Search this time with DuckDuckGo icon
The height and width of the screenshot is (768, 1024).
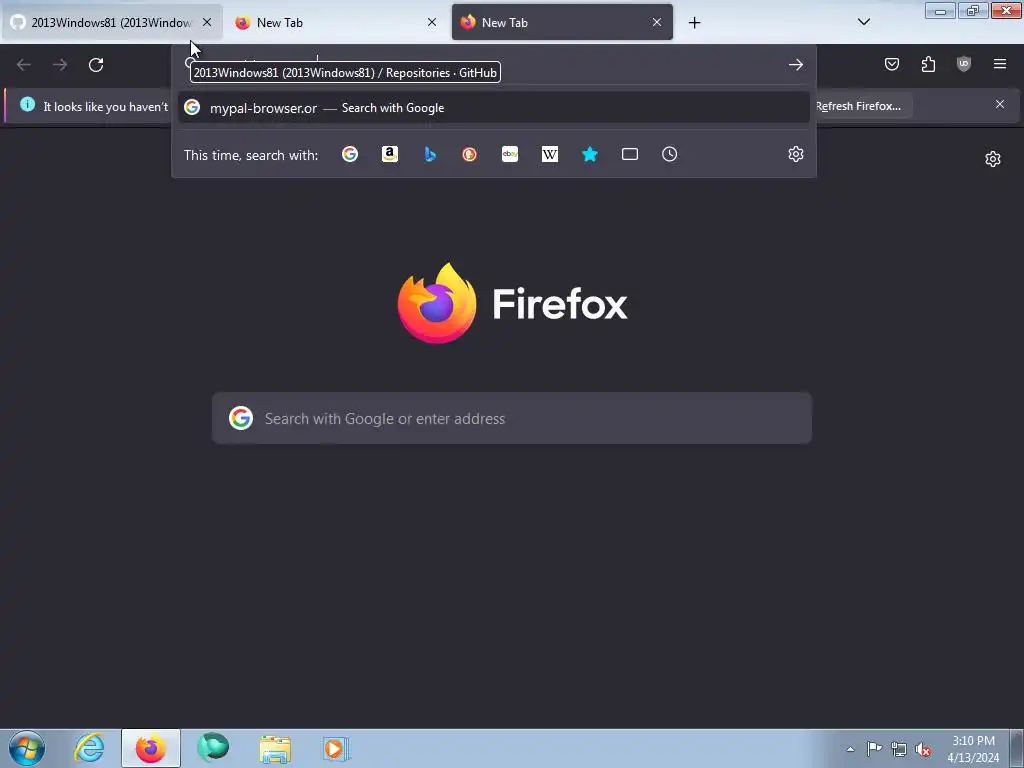pos(470,154)
